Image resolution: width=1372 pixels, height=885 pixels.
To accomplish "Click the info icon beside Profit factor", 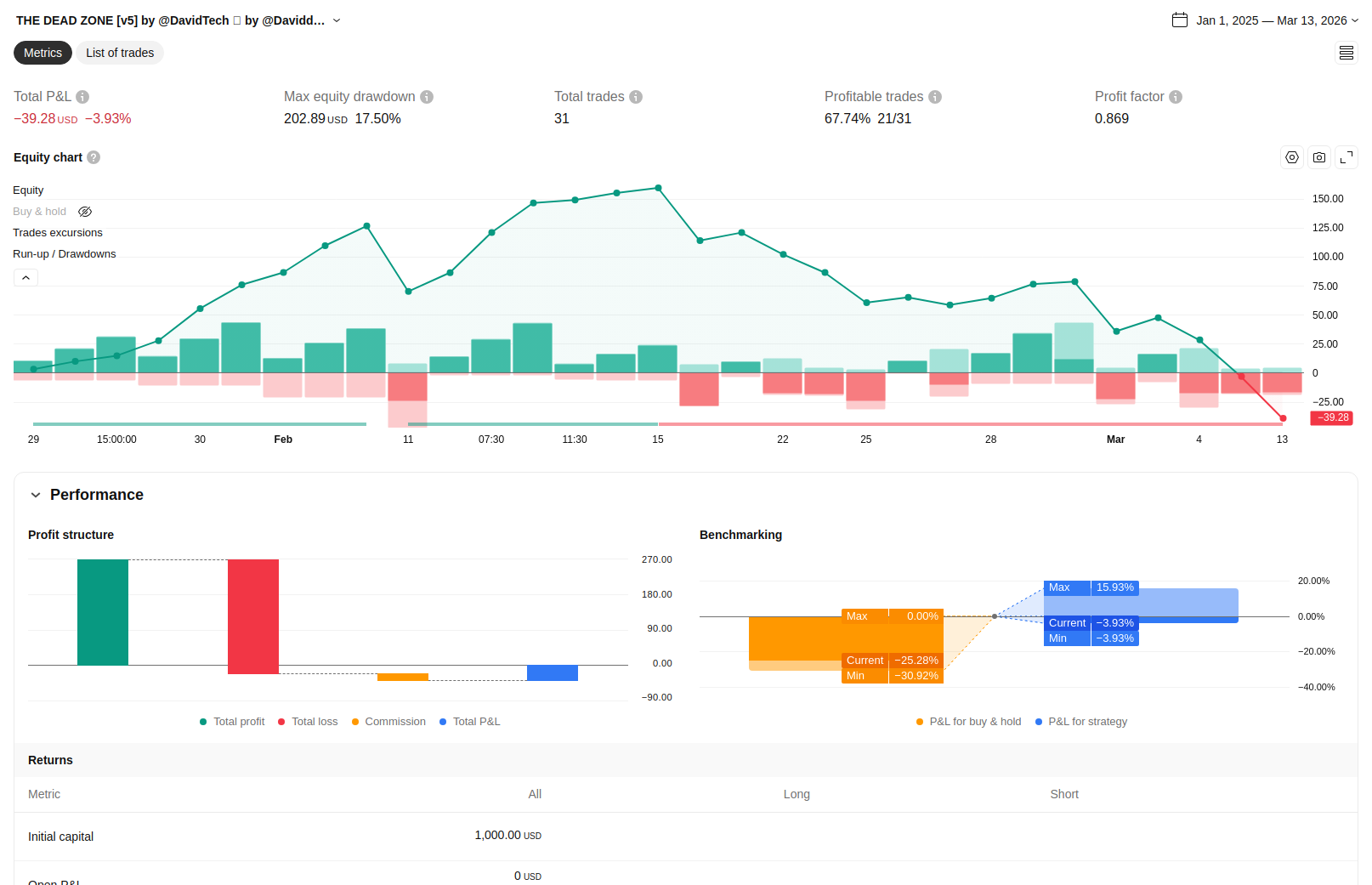I will 1176,97.
